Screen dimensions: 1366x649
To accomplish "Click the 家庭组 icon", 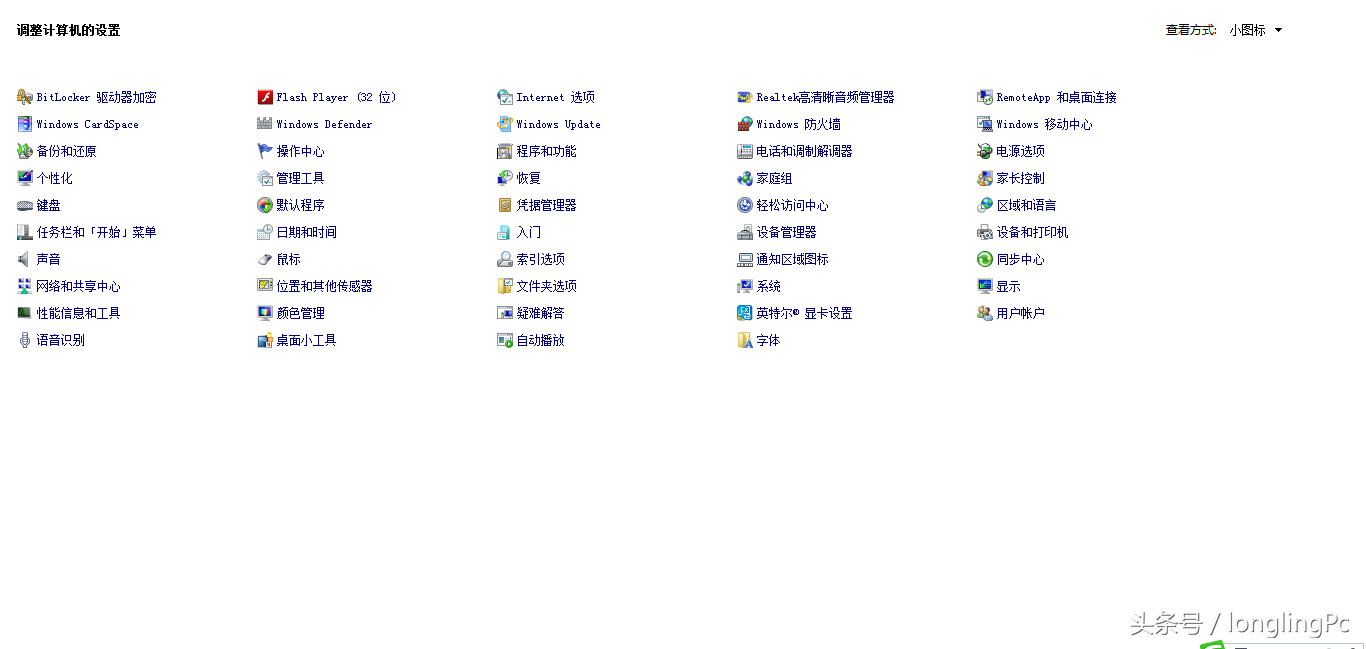I will click(745, 178).
